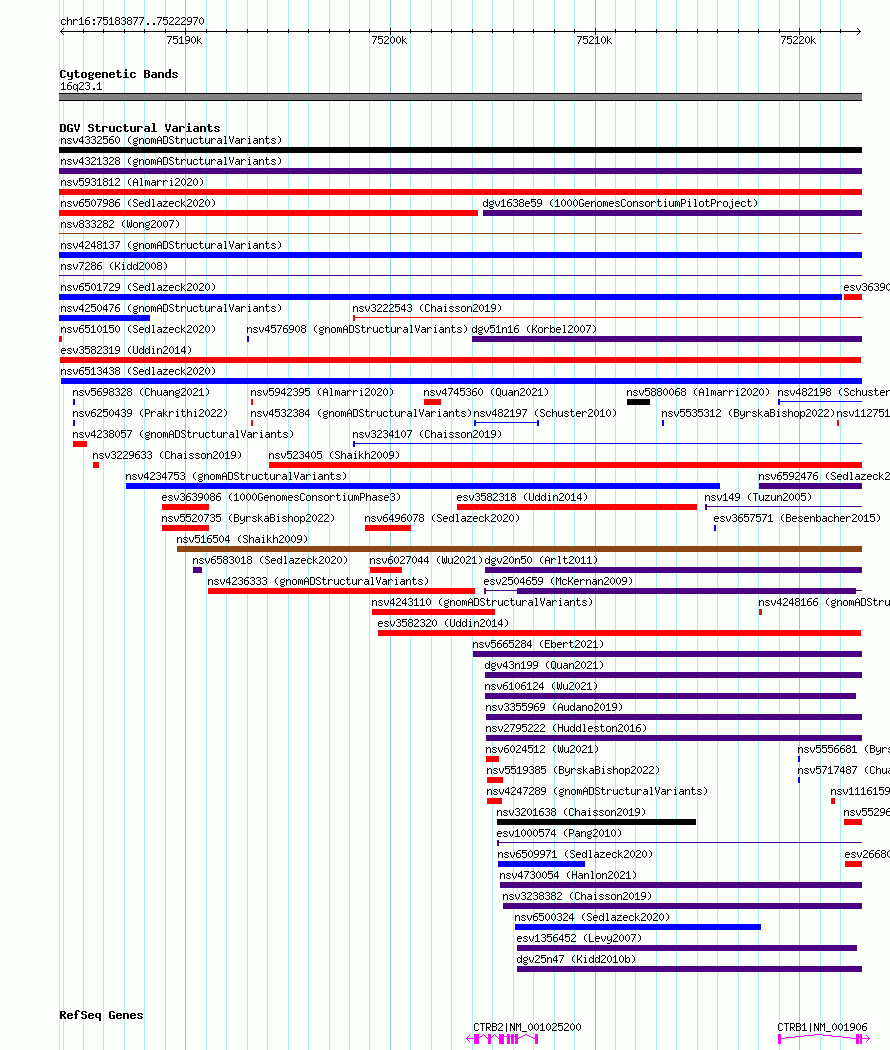Screen dimensions: 890x1050
Task: Select dgv51n16 (Korbel2007) label
Action: (534, 329)
